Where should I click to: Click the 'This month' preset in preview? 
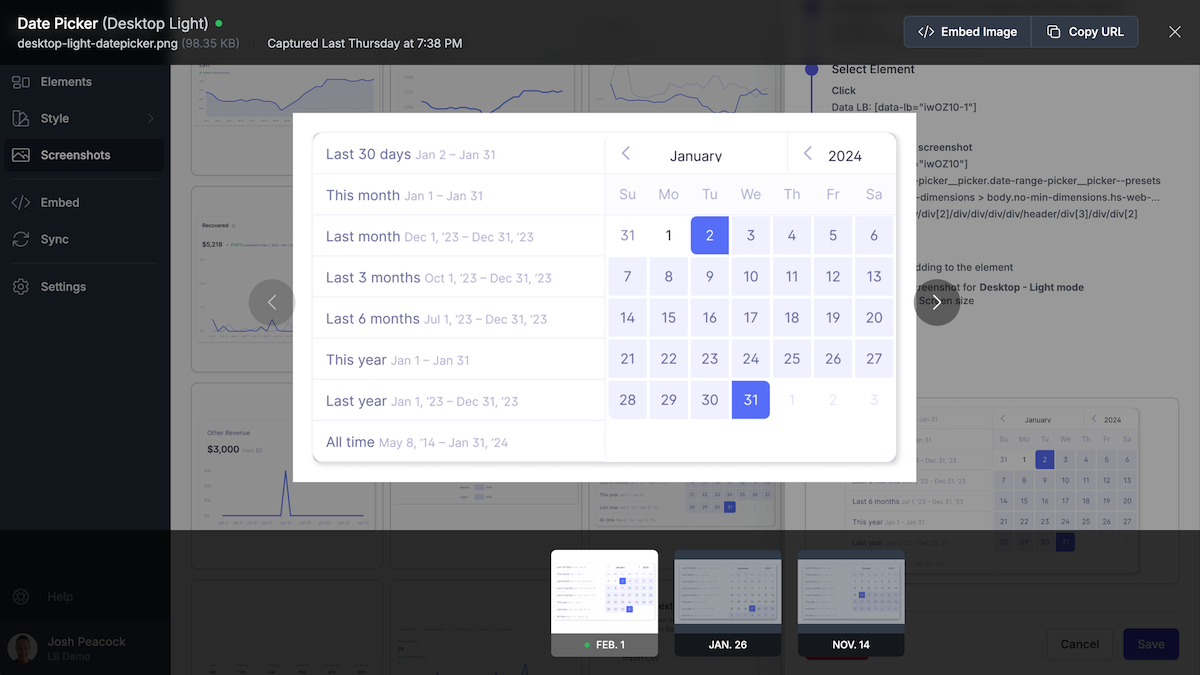click(459, 195)
